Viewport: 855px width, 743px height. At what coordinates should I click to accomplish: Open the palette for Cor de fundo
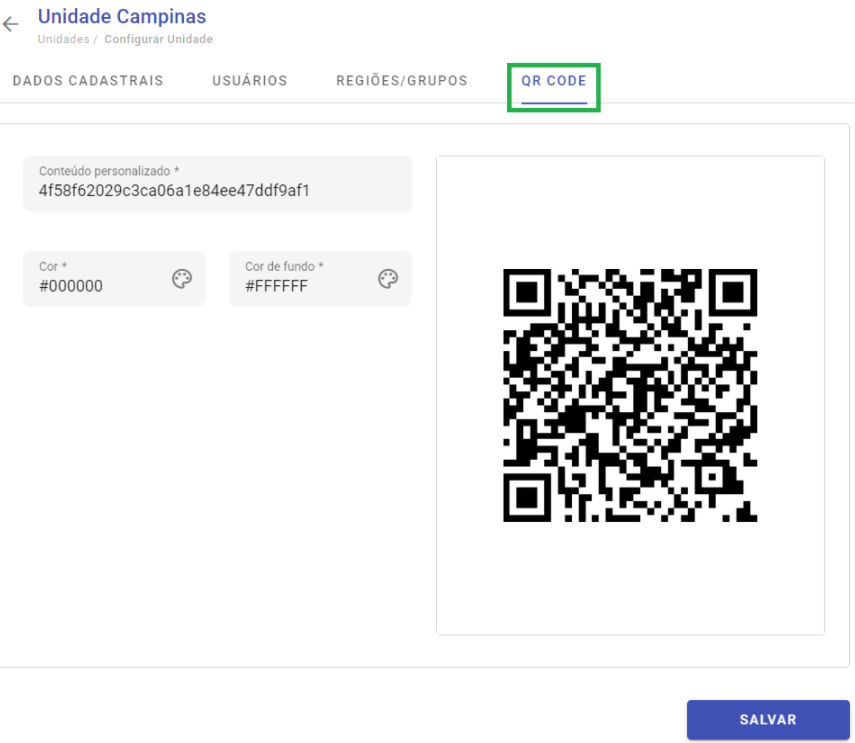[388, 279]
